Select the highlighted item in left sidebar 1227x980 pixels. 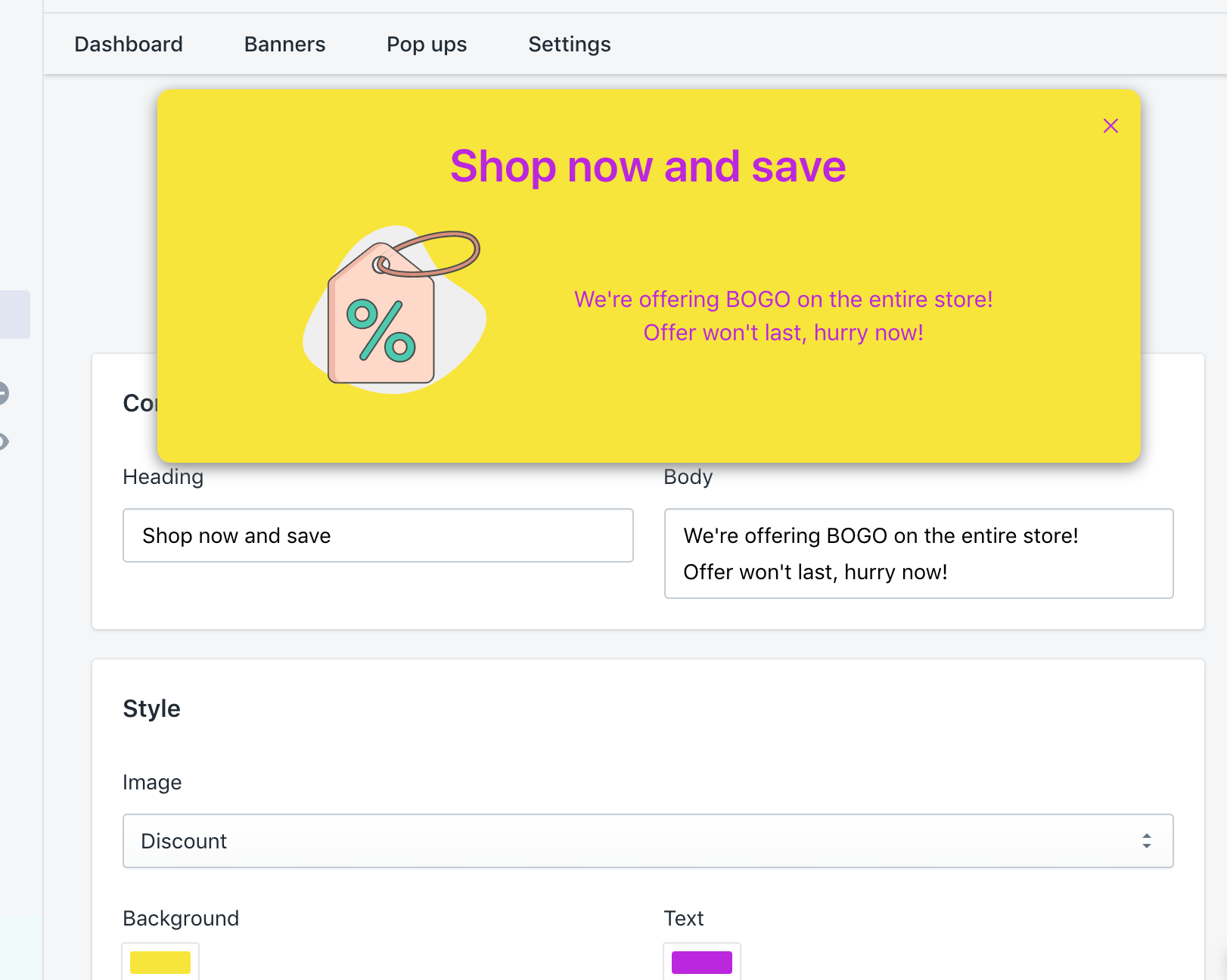point(14,315)
